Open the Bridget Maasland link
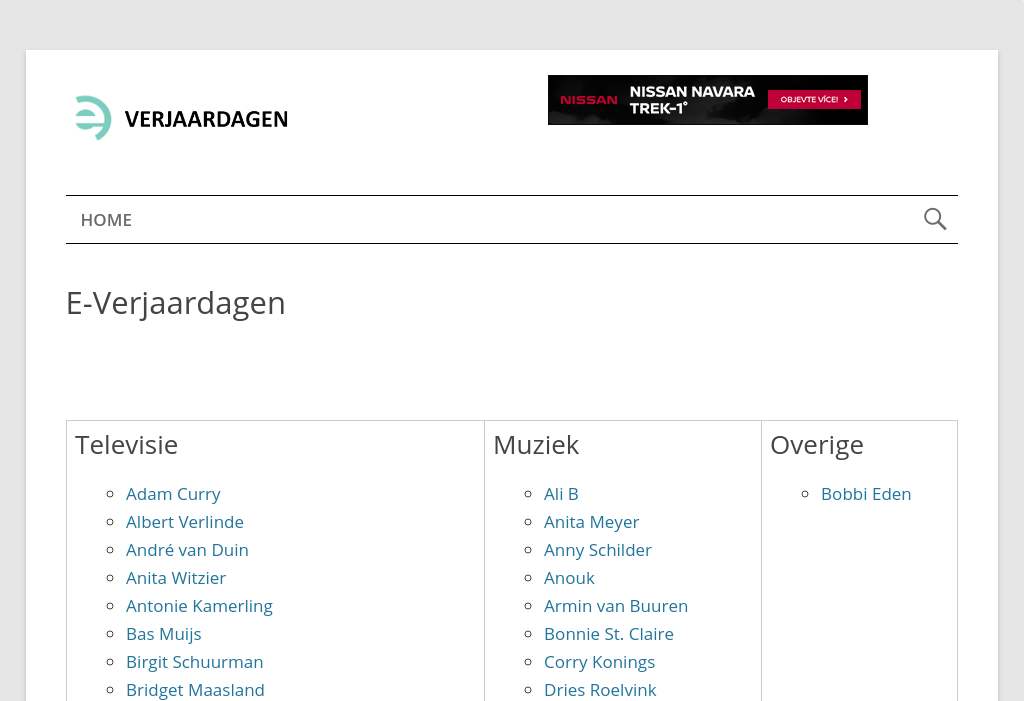Screen dimensions: 1024x701 click(x=195, y=691)
